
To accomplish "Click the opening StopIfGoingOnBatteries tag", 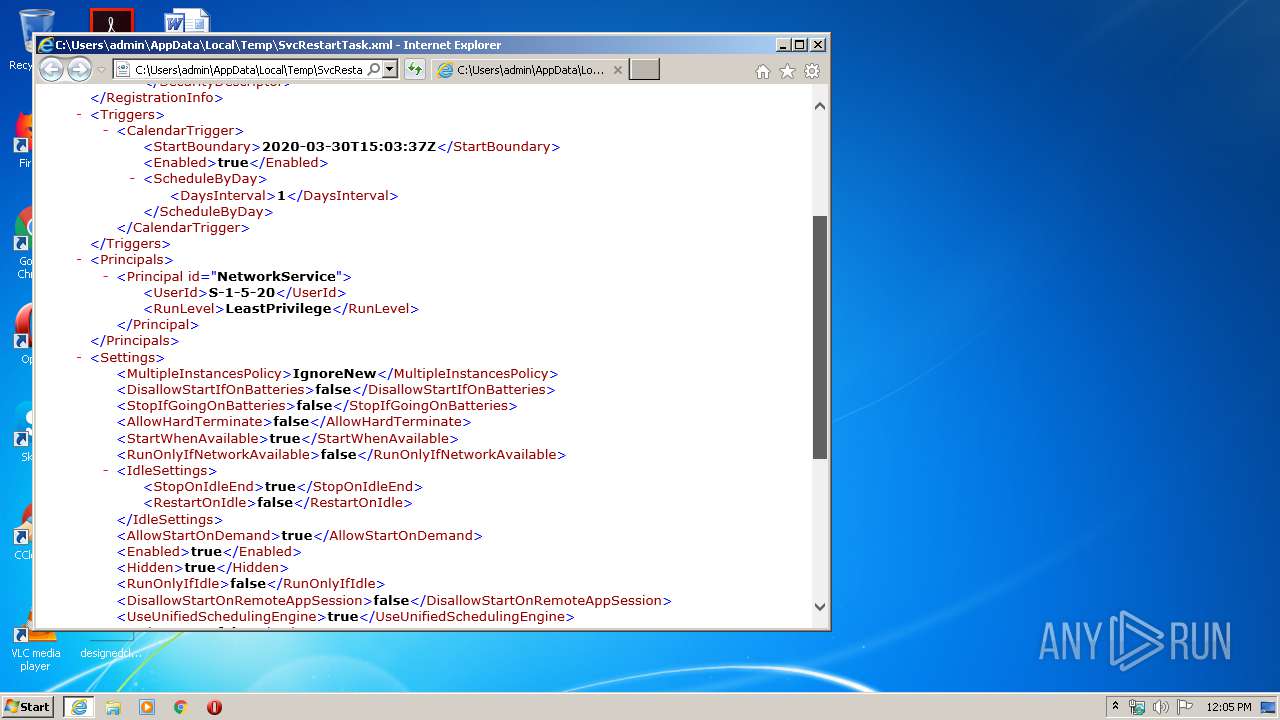I will pyautogui.click(x=206, y=406).
